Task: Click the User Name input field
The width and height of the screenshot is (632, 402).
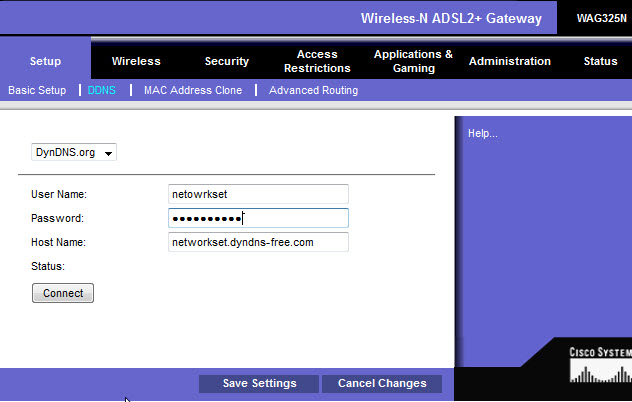Action: [x=258, y=194]
